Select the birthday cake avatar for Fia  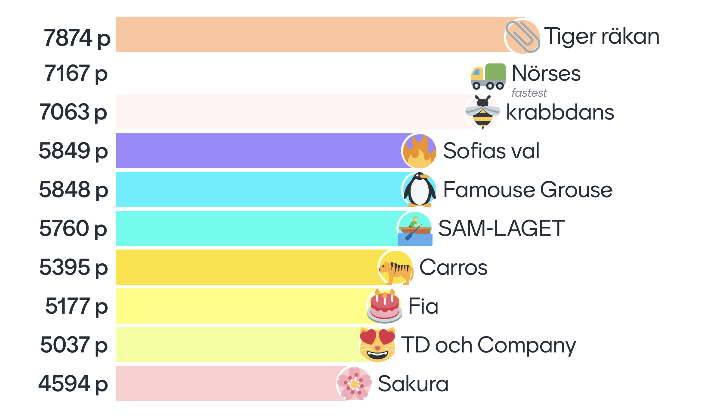(385, 306)
